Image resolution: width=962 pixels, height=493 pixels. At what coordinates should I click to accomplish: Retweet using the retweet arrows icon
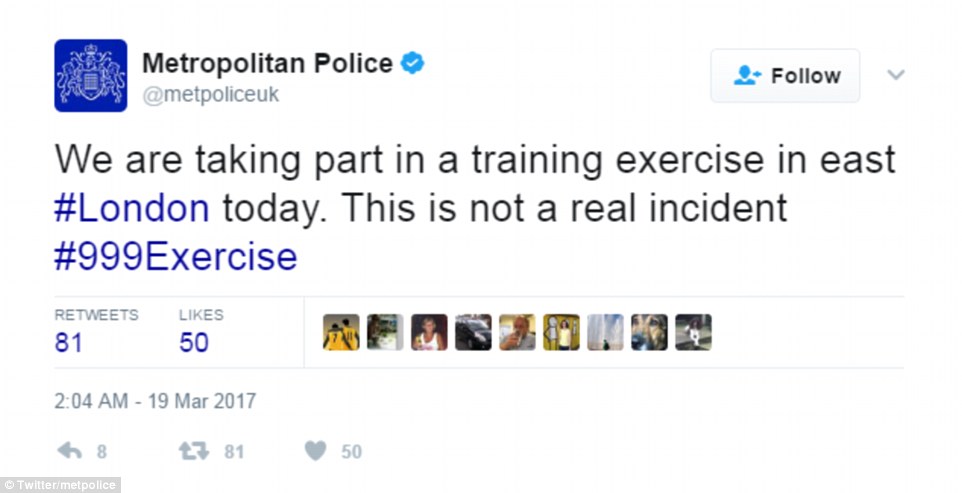point(192,452)
